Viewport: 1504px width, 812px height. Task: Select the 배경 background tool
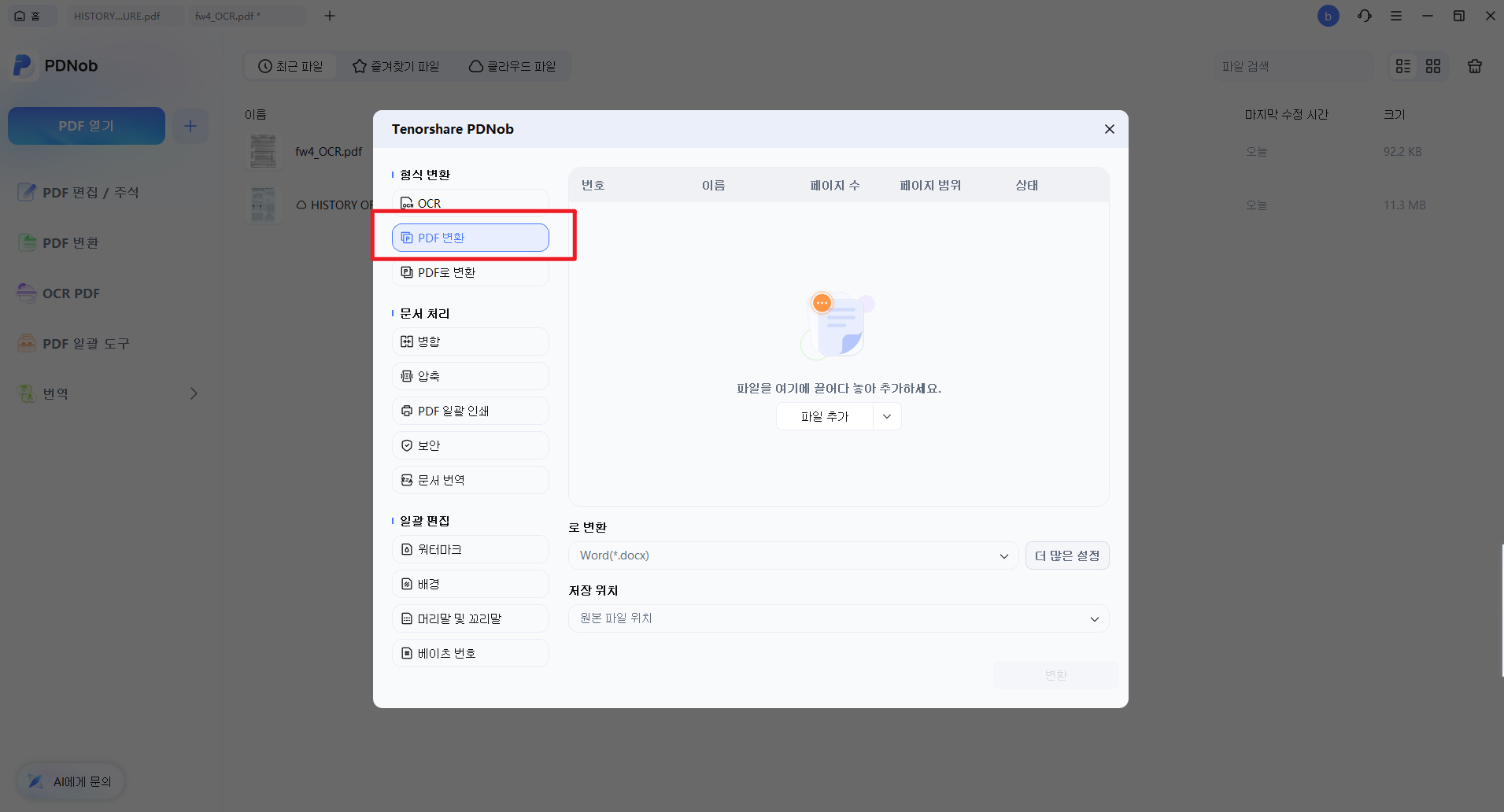pyautogui.click(x=470, y=584)
